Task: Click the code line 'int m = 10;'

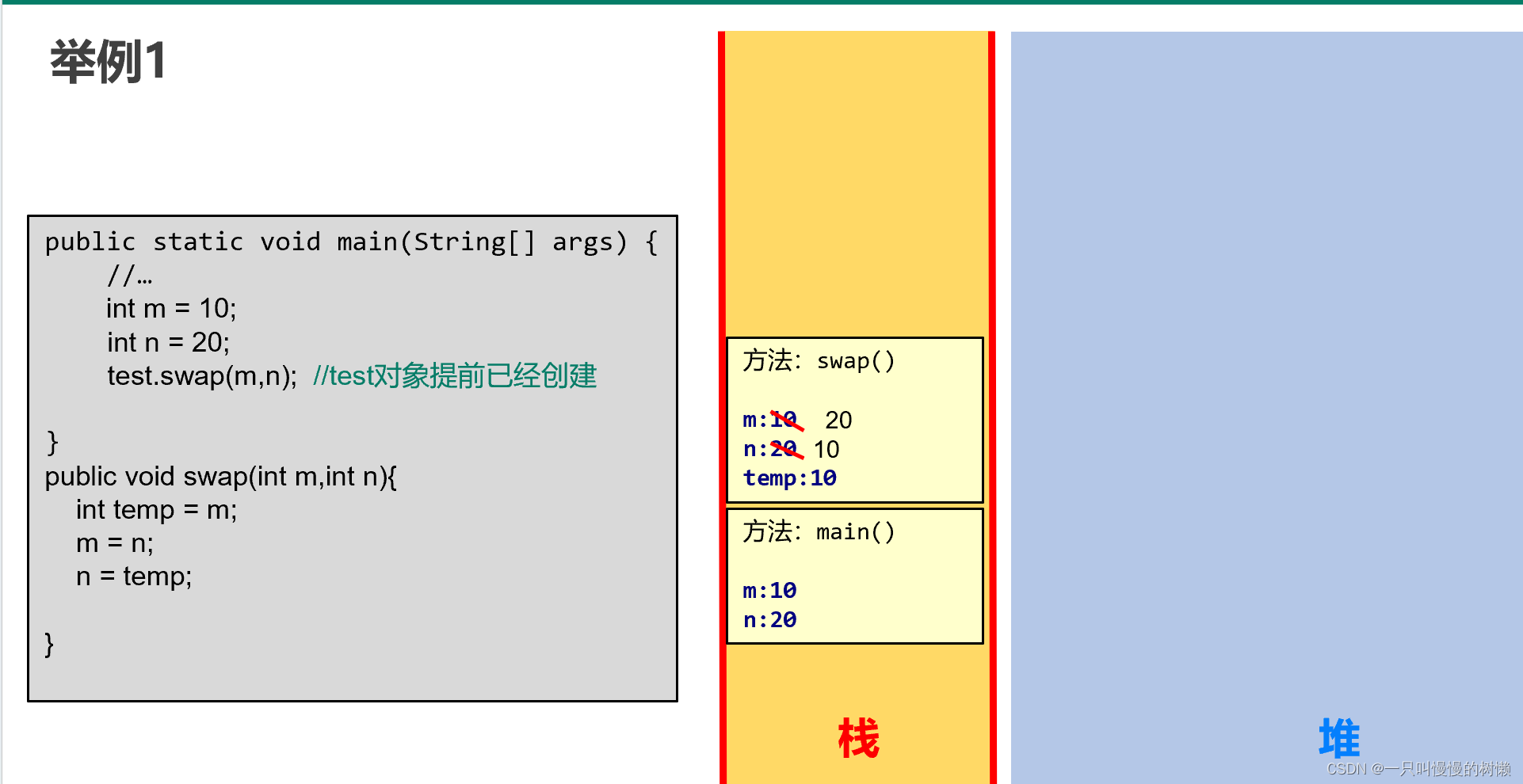Action: coord(171,308)
